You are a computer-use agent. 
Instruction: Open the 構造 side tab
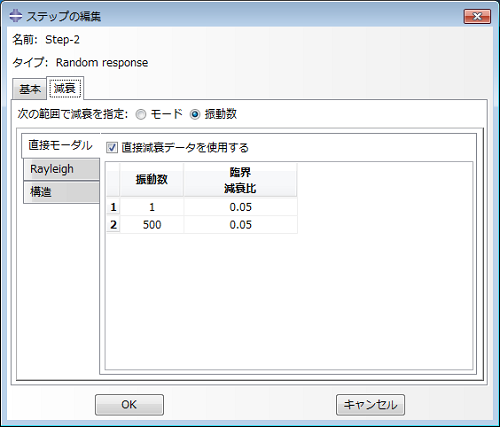coord(61,192)
